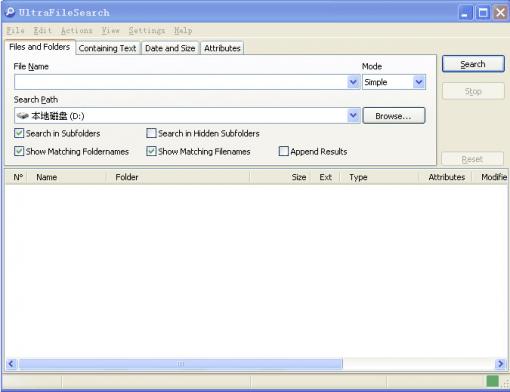Switch to Files and Folders tab
Viewport: 510px width, 392px height.
coord(40,47)
